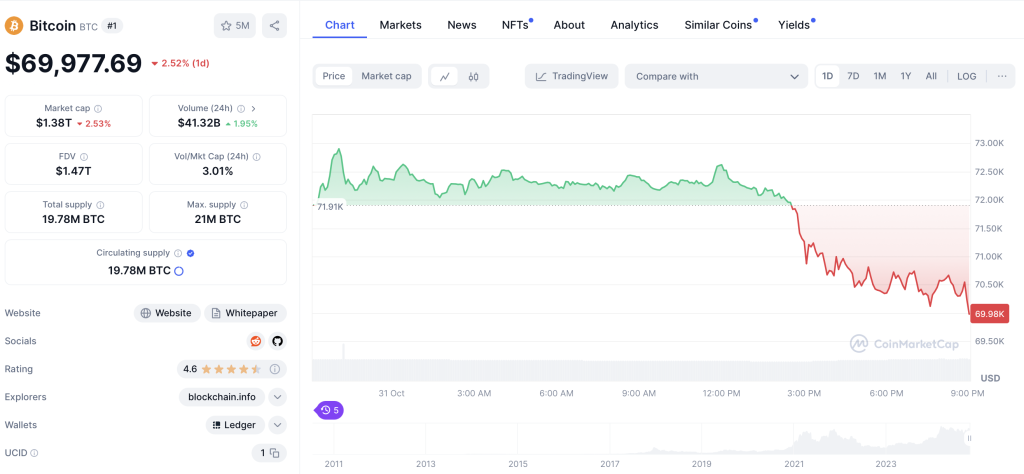Set chart range to 1D
The height and width of the screenshot is (474, 1024).
coord(827,76)
